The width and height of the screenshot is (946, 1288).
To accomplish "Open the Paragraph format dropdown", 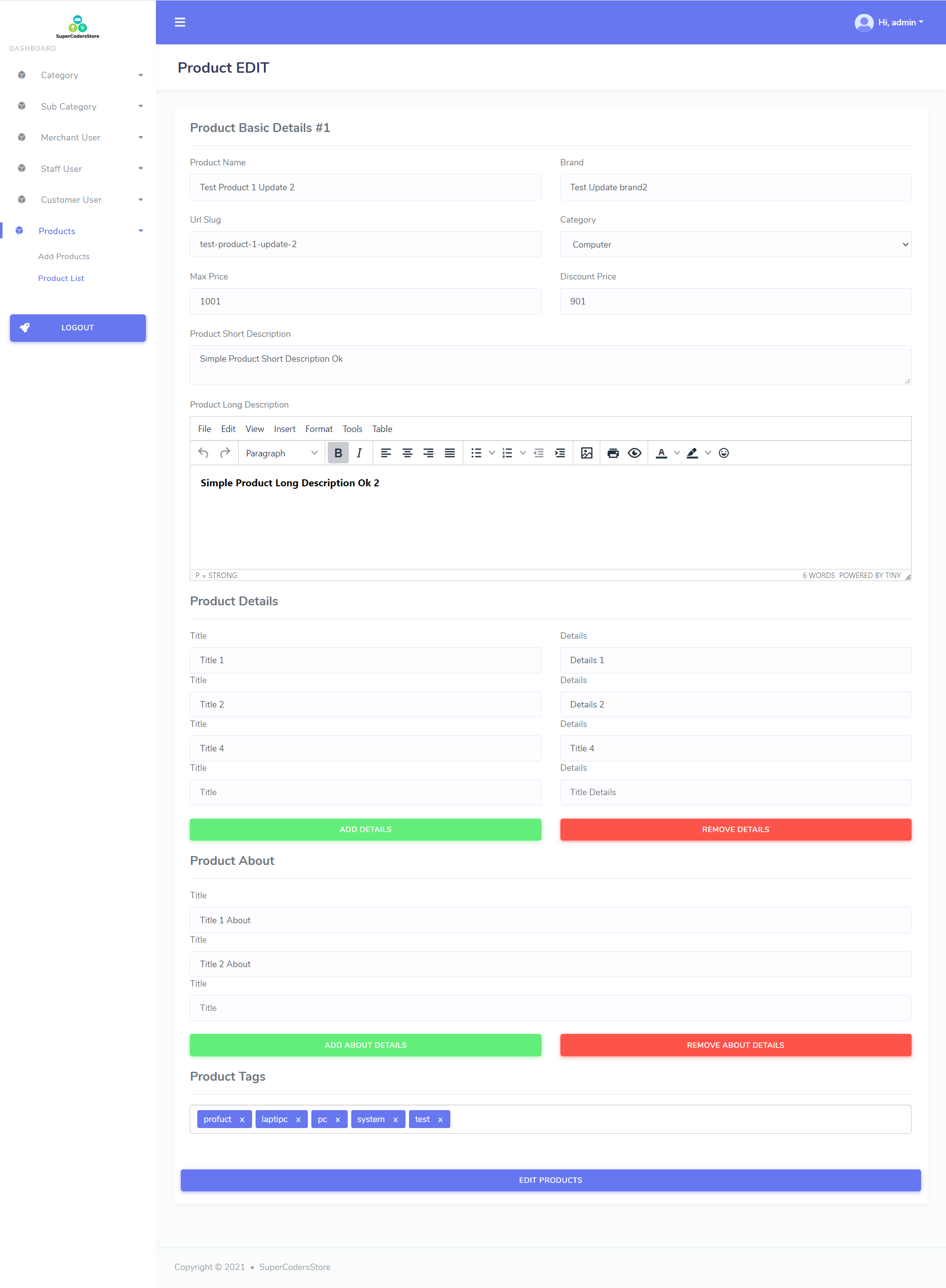I will click(x=281, y=453).
